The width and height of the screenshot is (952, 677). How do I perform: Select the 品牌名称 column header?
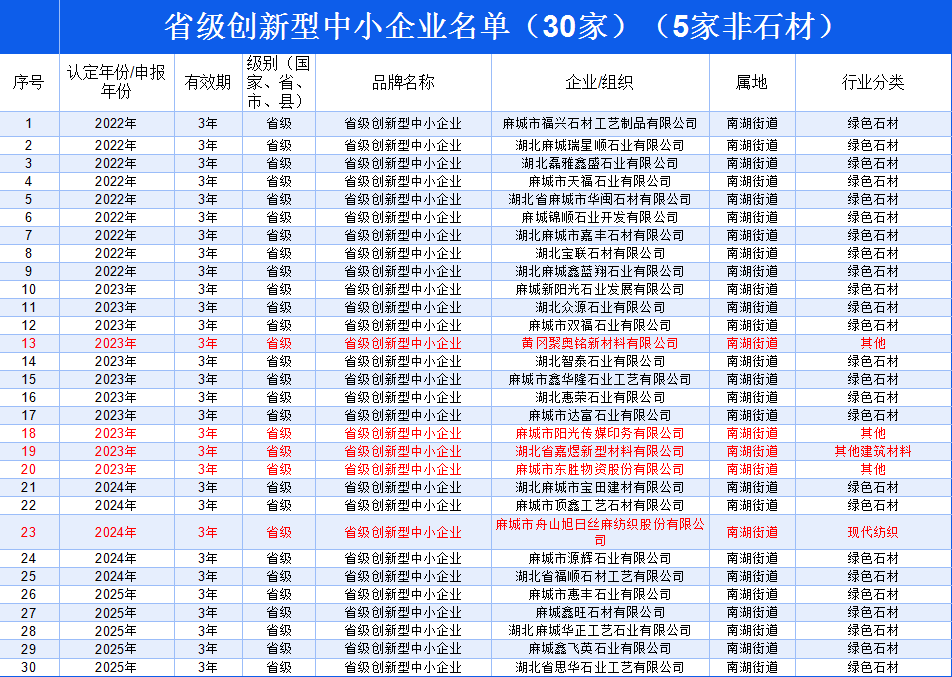[x=403, y=83]
